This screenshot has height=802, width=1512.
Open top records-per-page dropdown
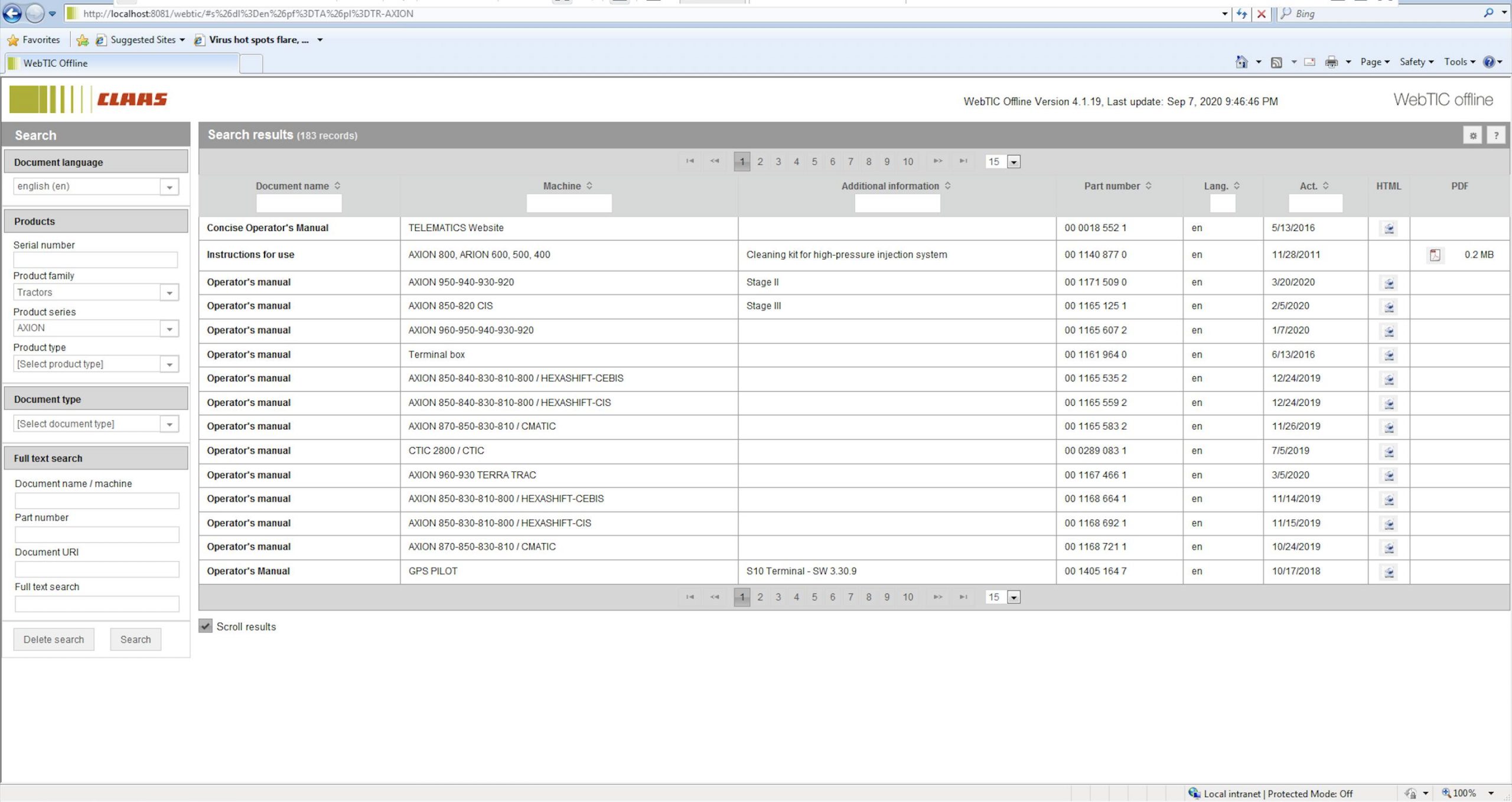[1014, 162]
